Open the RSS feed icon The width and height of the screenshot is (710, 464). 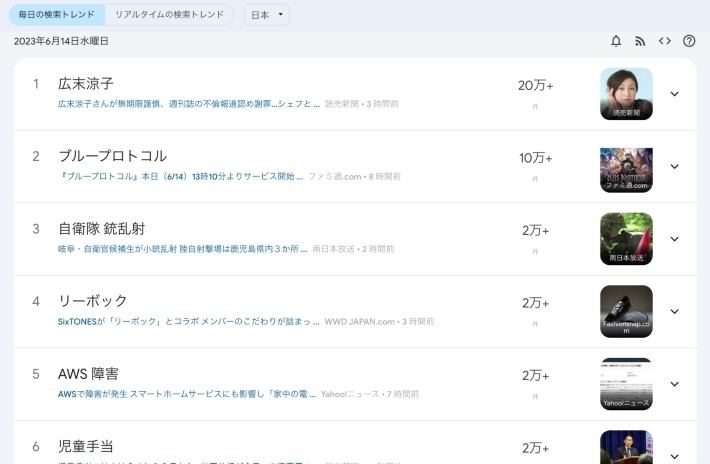pyautogui.click(x=640, y=41)
